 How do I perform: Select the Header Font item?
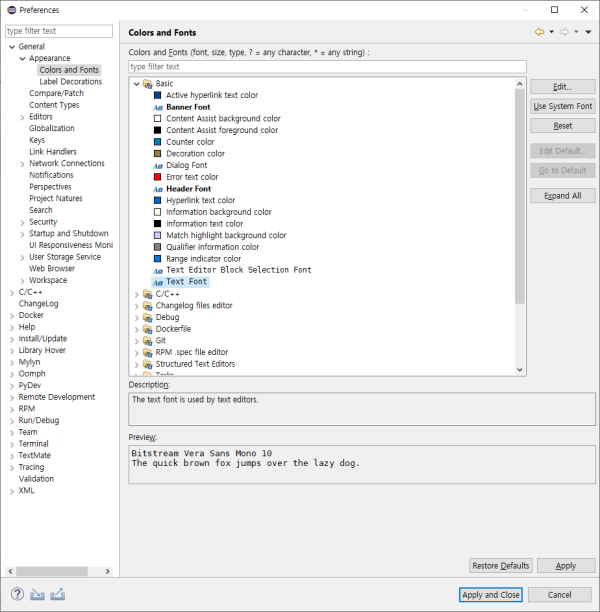[x=187, y=188]
